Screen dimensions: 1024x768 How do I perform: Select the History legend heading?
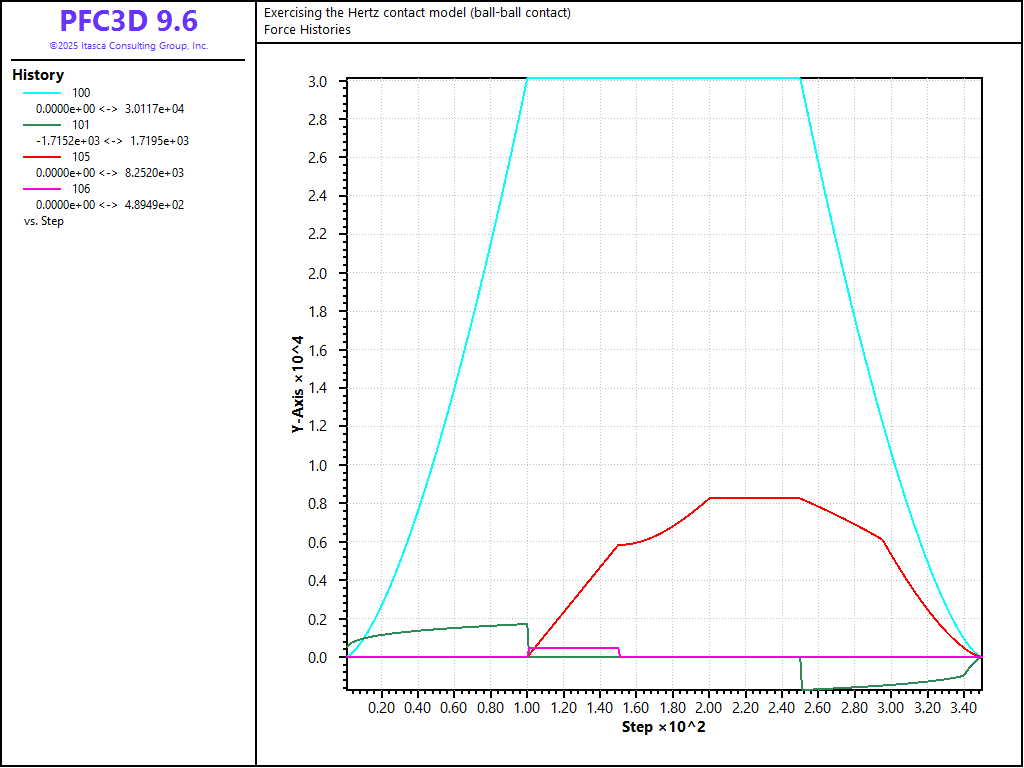click(x=38, y=75)
